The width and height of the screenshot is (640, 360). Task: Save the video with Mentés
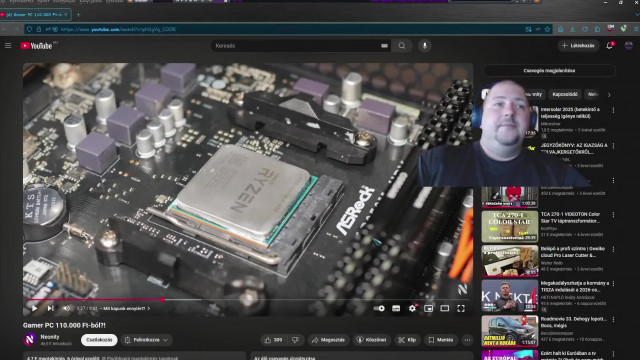tap(440, 340)
